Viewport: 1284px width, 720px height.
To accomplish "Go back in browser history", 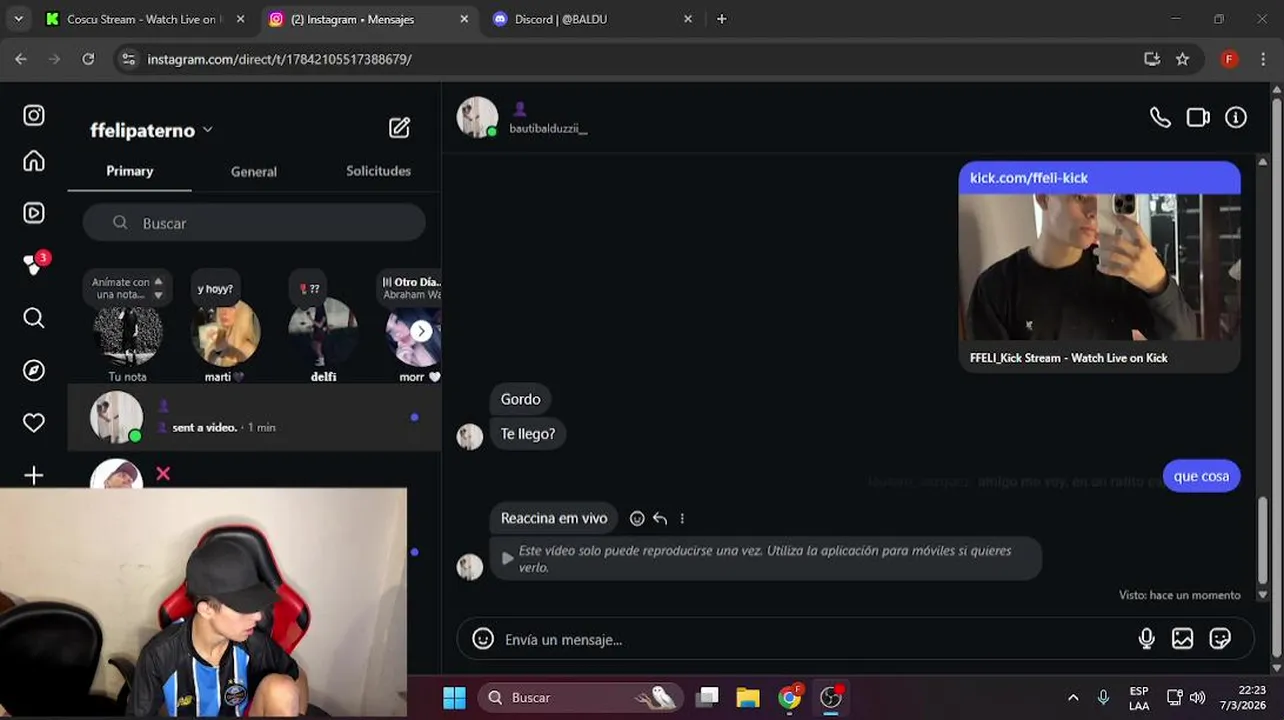I will point(21,59).
